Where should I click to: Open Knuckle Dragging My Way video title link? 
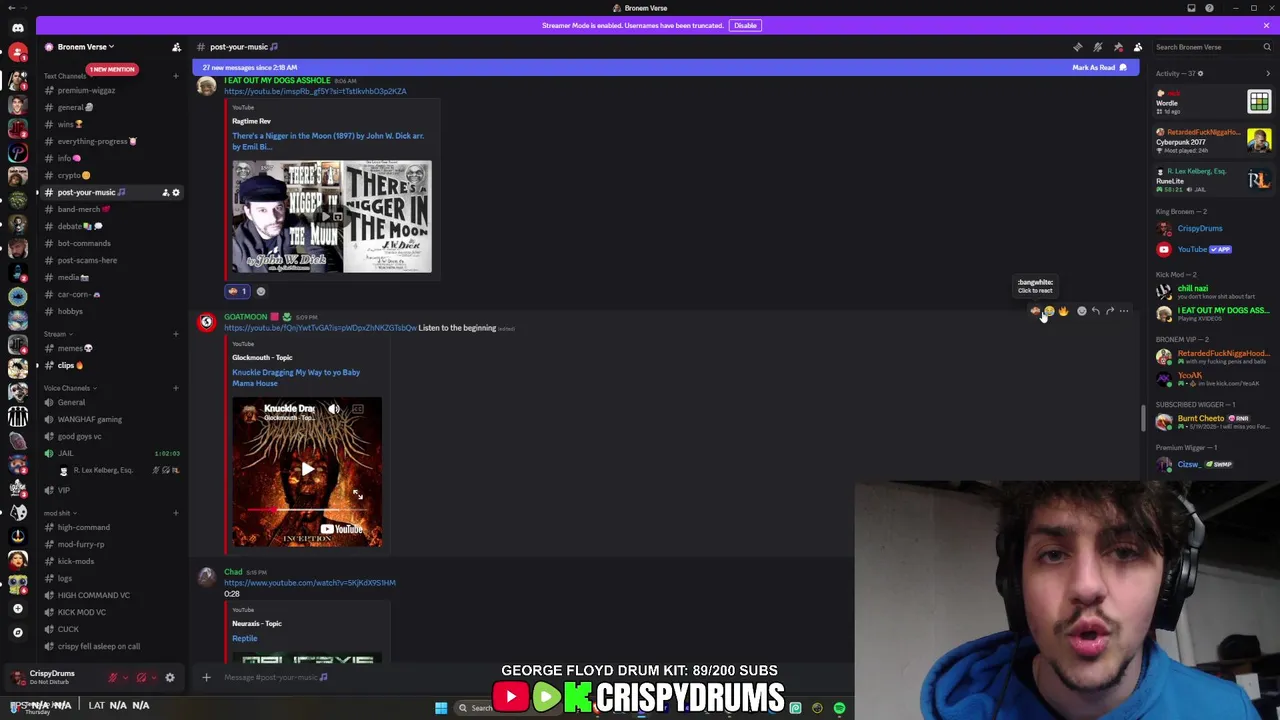[x=296, y=378]
